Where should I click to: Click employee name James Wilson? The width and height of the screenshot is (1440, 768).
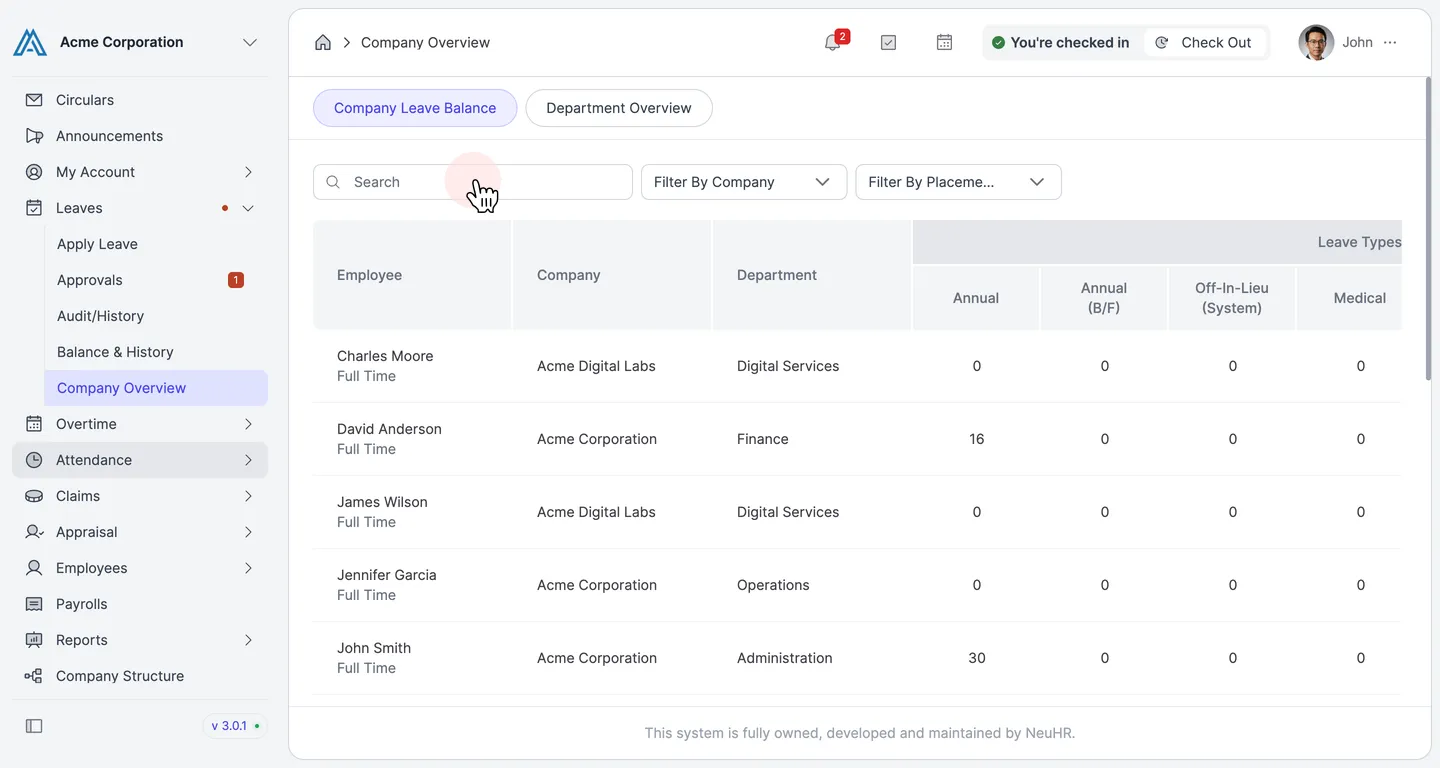[382, 502]
